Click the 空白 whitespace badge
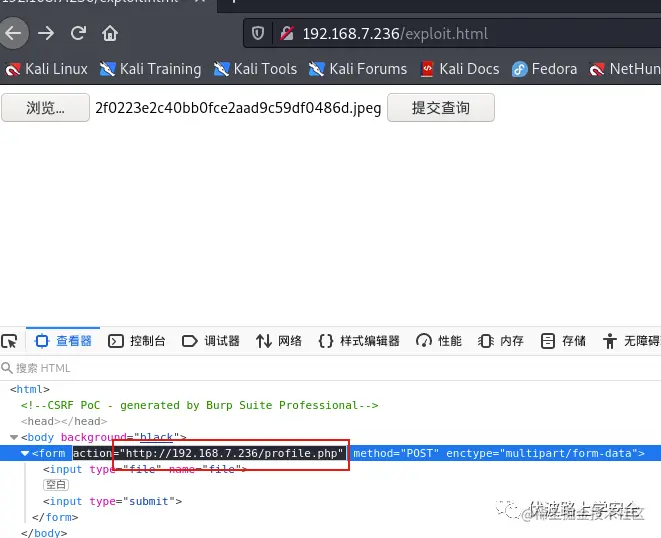Viewport: 661px width, 538px height. 56,485
